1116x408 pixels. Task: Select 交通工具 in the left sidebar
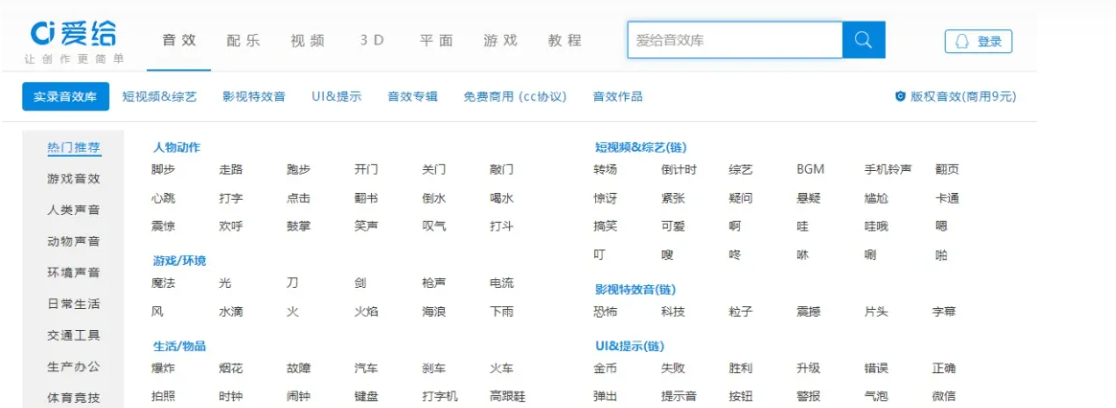(74, 335)
